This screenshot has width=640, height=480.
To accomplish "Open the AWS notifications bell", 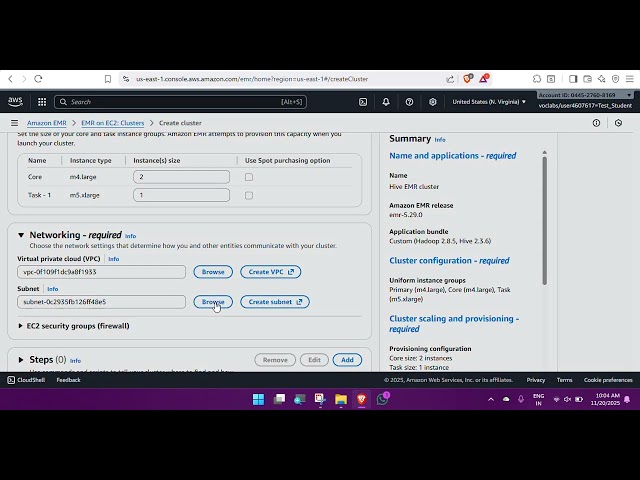I will click(386, 102).
